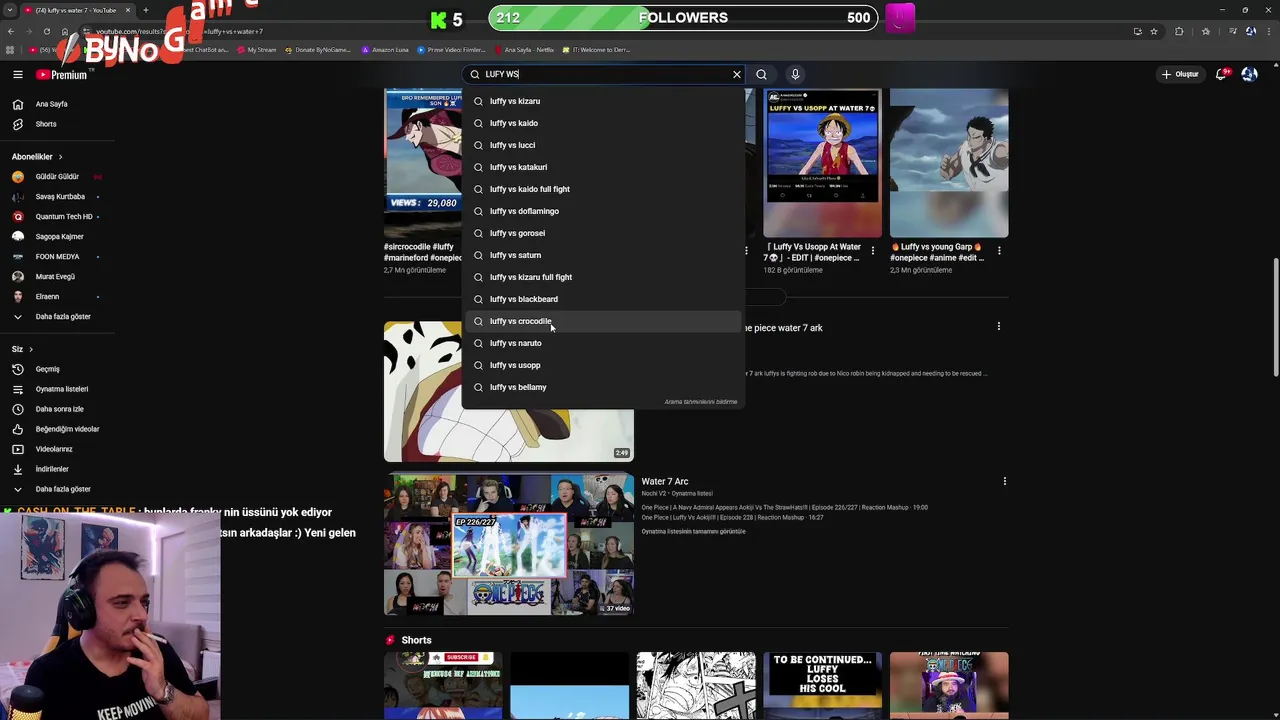The width and height of the screenshot is (1280, 720).
Task: Open the YouTube hamburger guide menu
Action: point(17,74)
